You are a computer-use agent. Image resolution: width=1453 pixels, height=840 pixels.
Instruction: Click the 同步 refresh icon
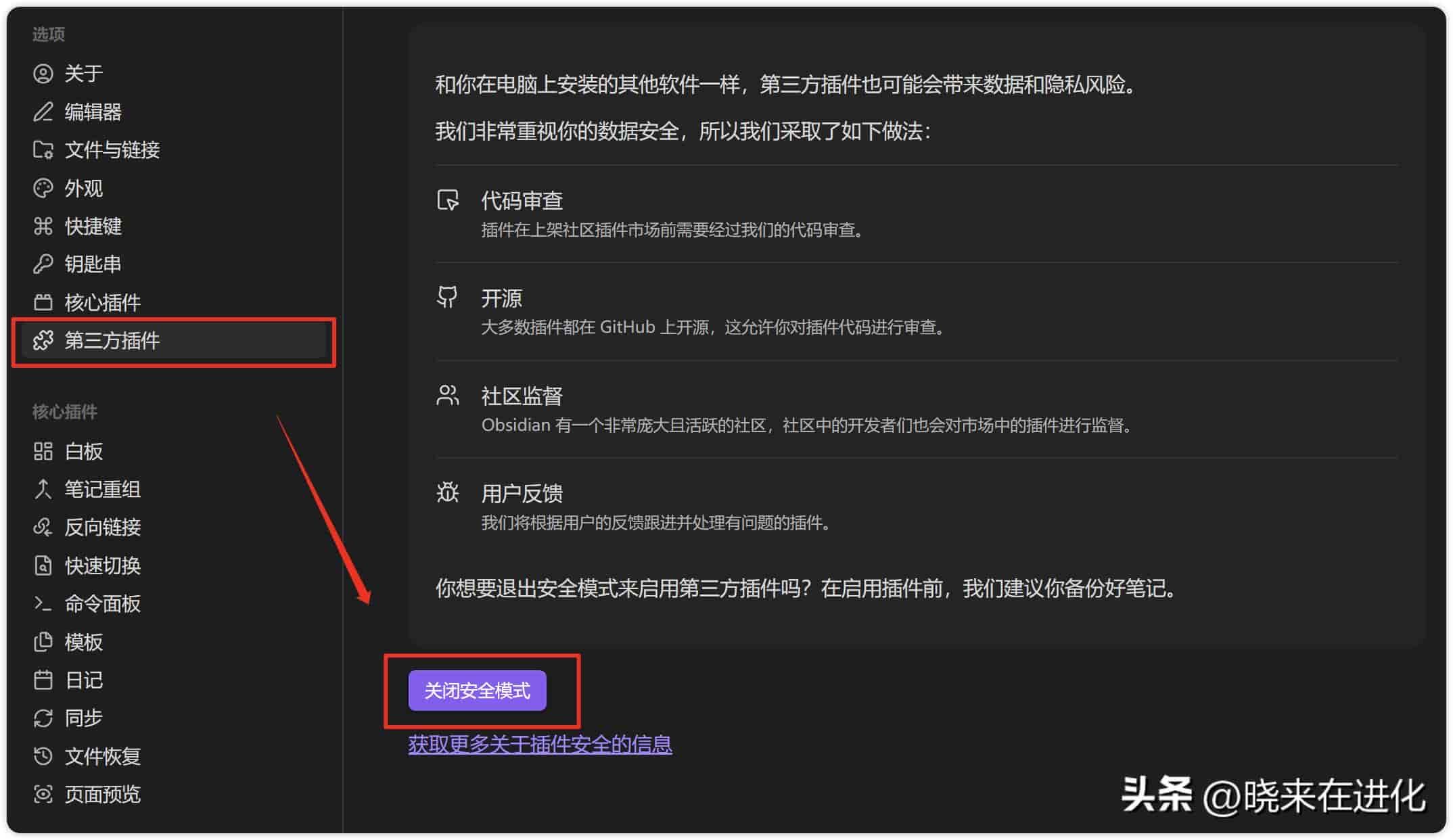pyautogui.click(x=43, y=718)
